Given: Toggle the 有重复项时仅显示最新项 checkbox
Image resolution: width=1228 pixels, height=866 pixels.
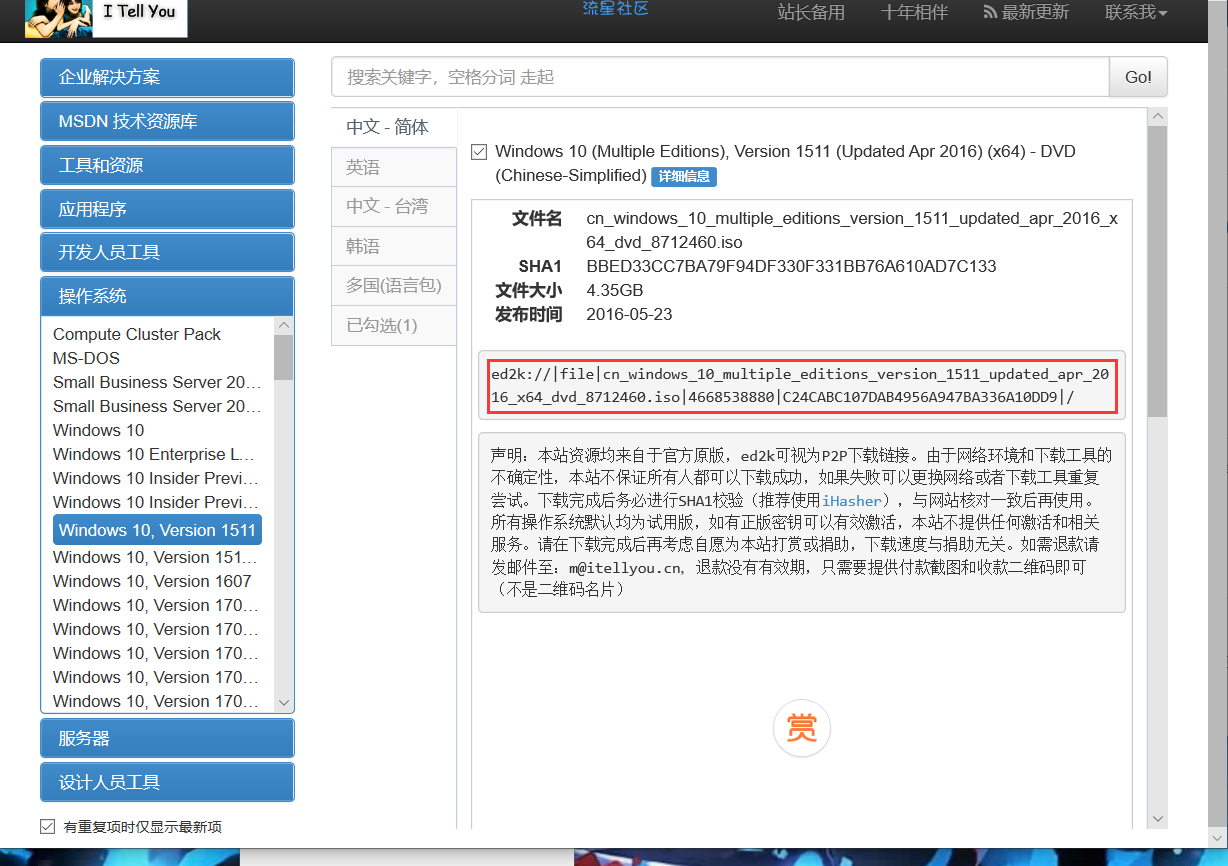Looking at the screenshot, I should click(47, 826).
